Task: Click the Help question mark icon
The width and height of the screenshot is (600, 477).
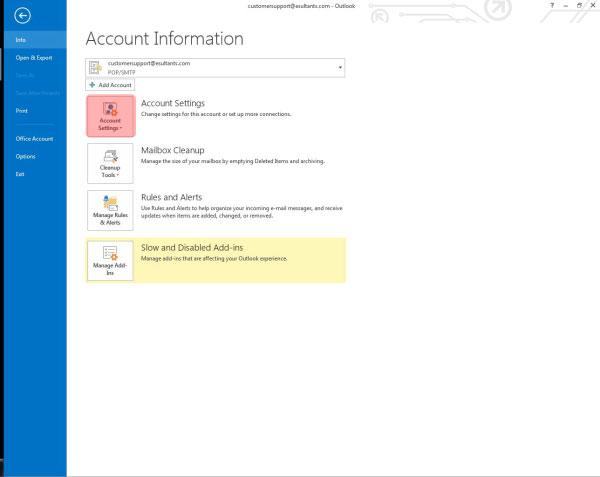Action: pyautogui.click(x=552, y=5)
